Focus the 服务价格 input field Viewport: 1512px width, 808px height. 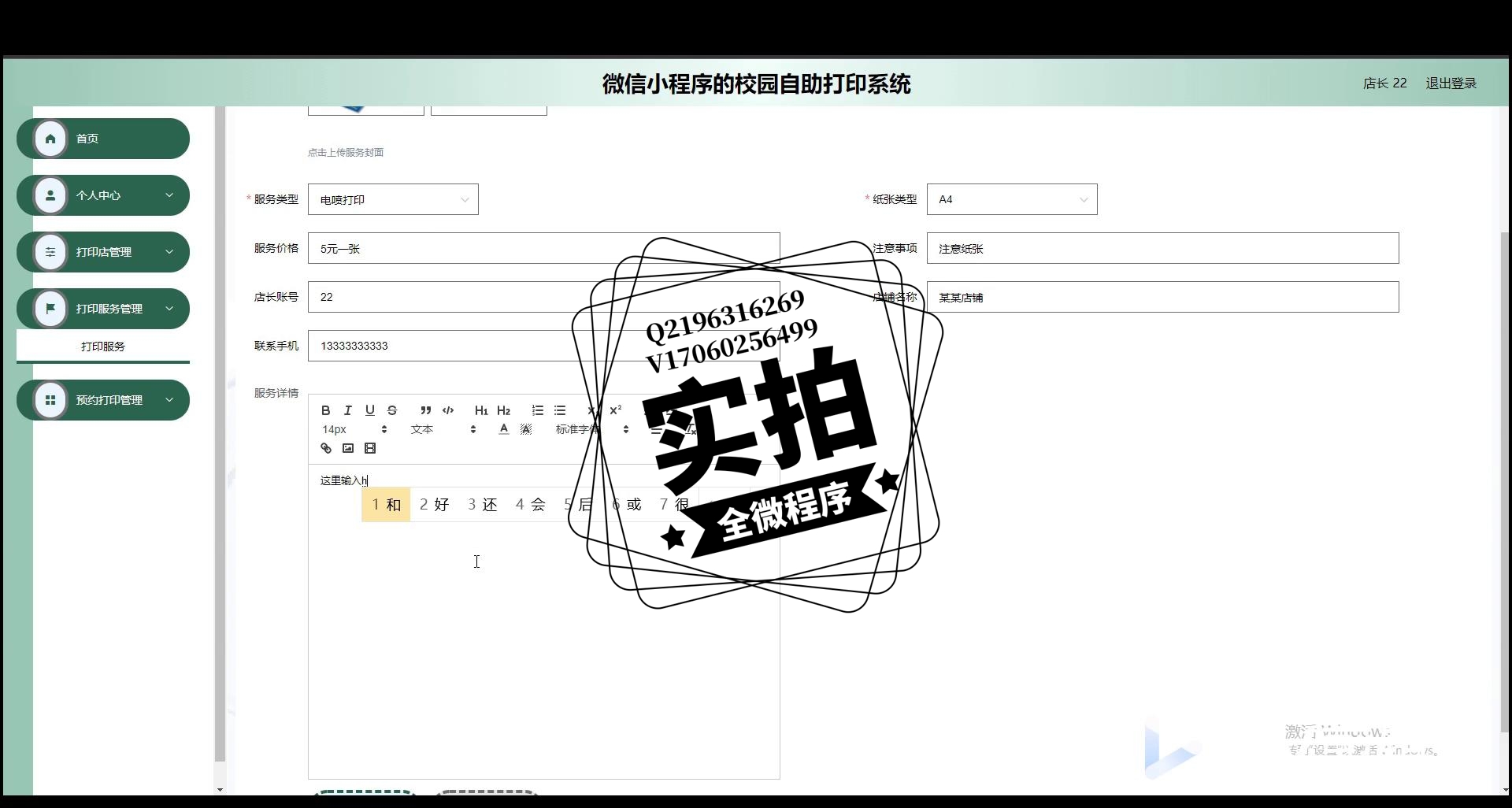[x=544, y=248]
